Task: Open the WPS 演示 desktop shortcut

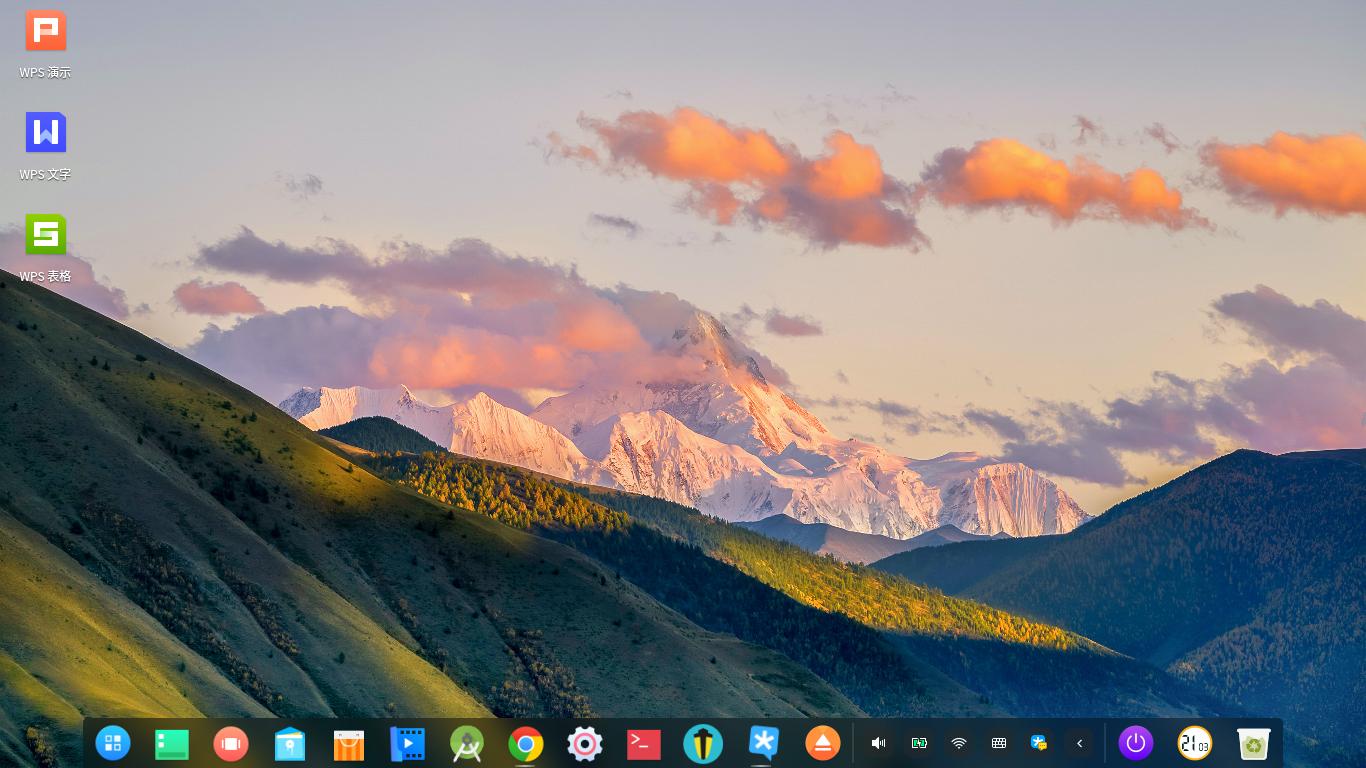Action: (45, 31)
